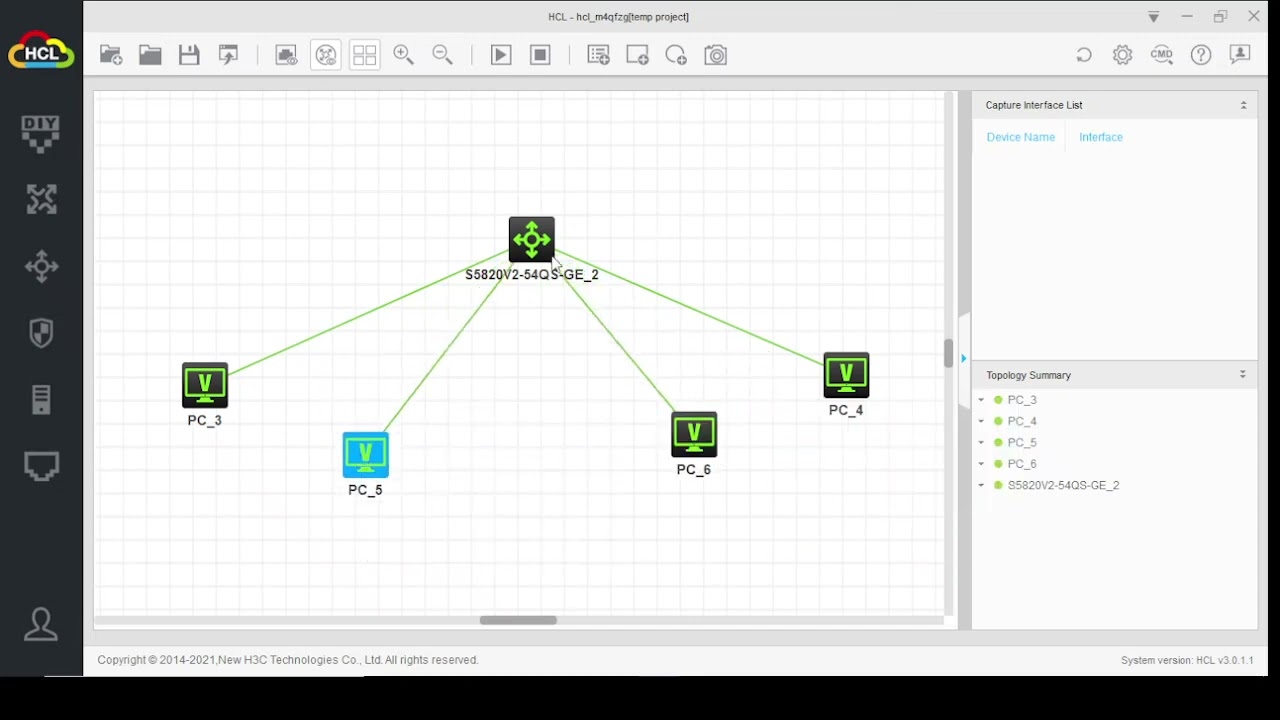Stop all devices with the stop button

point(540,55)
